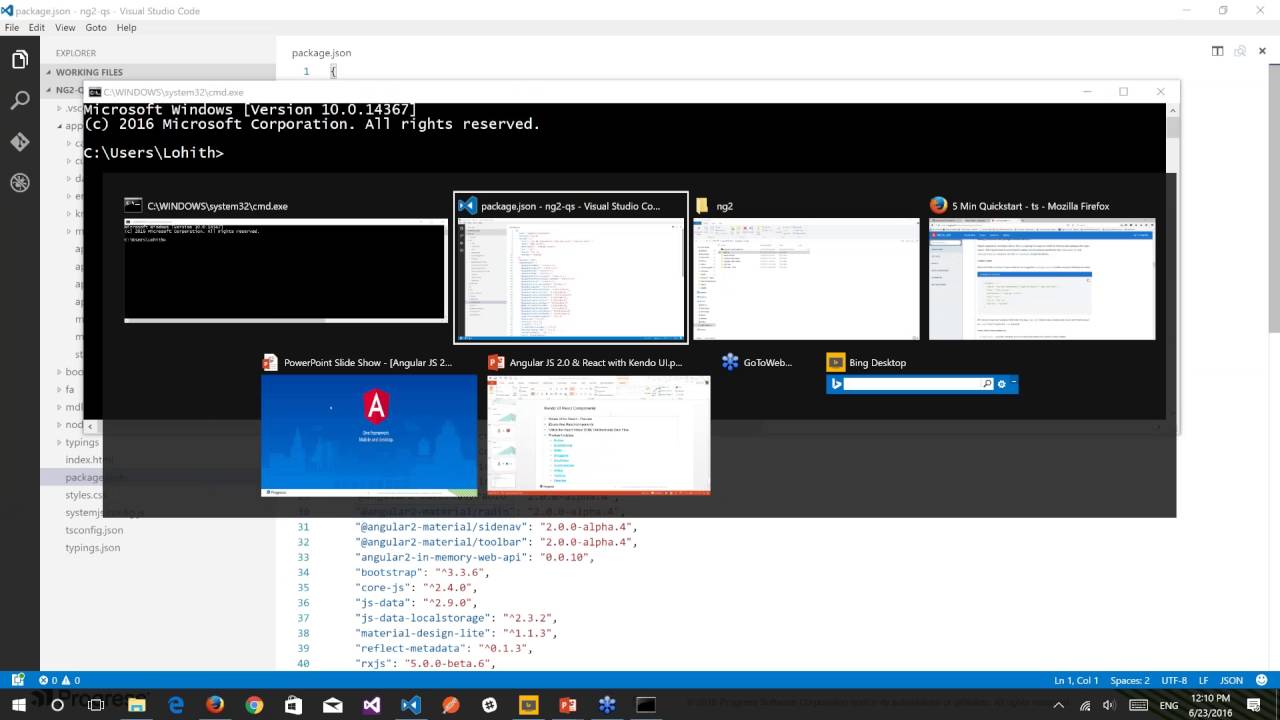Open the Explorer view in activity bar

click(x=20, y=60)
